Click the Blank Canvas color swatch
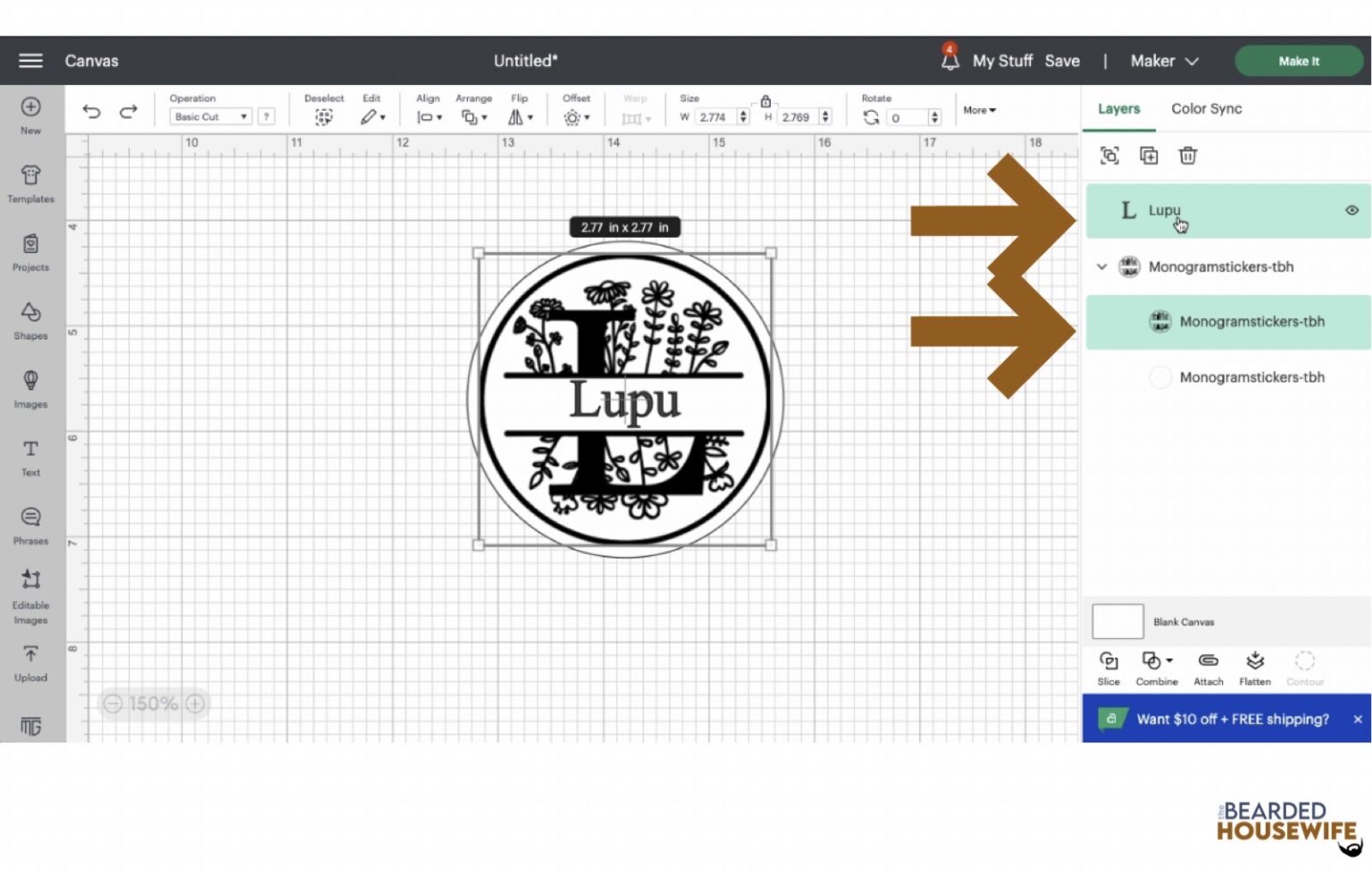The height and width of the screenshot is (872, 1372). point(1117,621)
